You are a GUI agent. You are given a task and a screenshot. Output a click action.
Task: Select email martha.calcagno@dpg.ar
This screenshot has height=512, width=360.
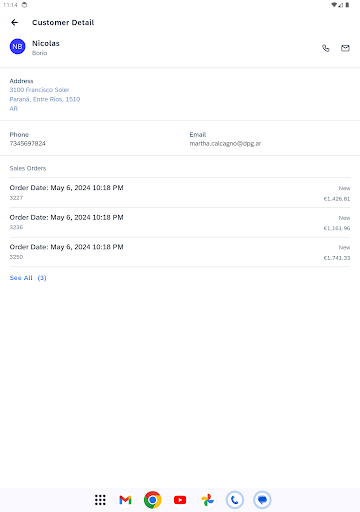[x=225, y=144]
